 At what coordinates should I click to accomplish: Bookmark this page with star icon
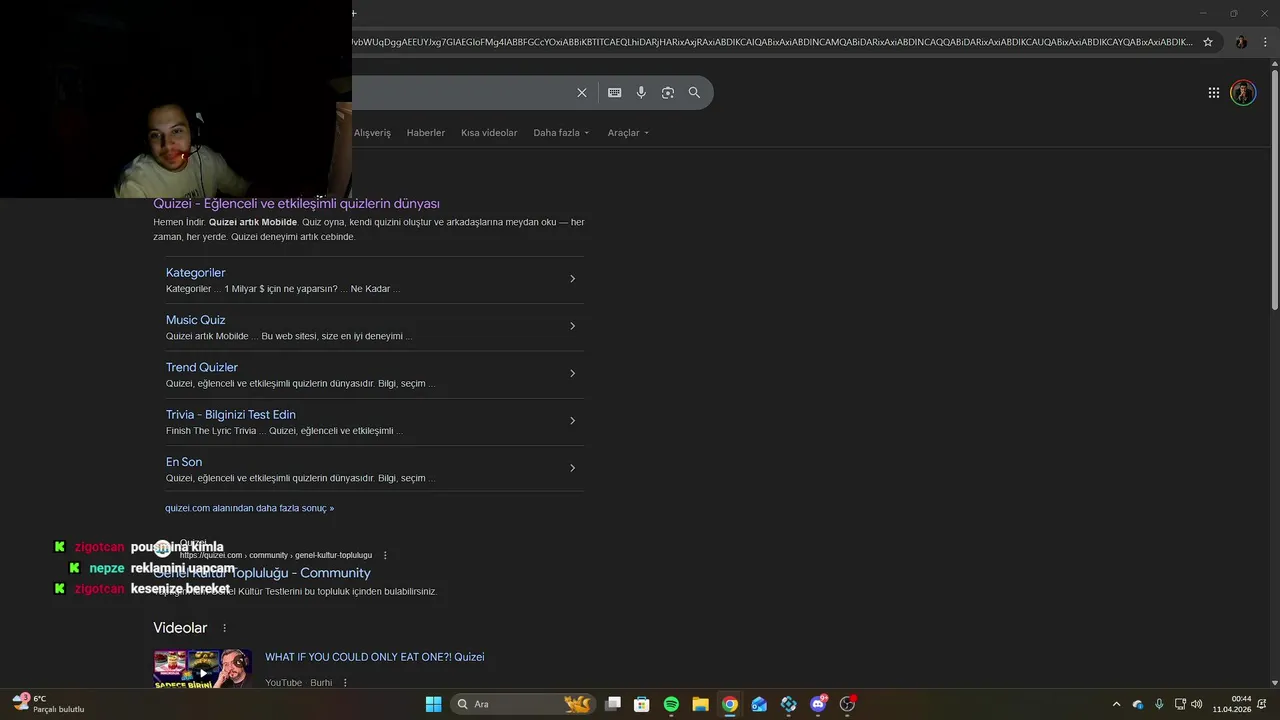(1208, 42)
